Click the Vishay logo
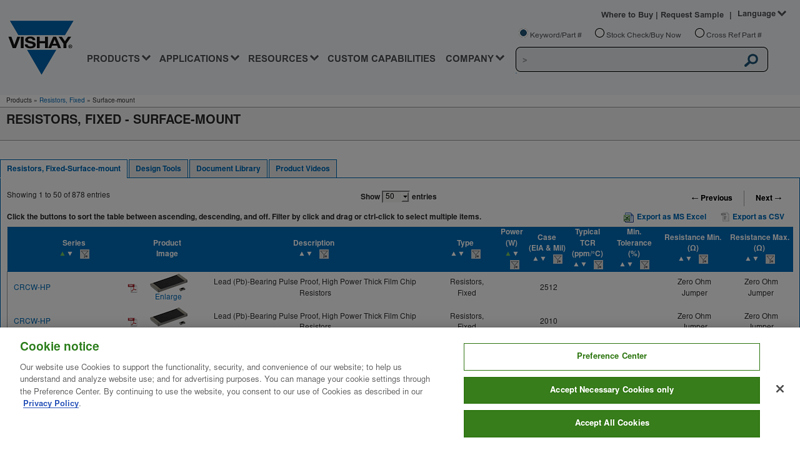The height and width of the screenshot is (450, 800). coord(41,47)
